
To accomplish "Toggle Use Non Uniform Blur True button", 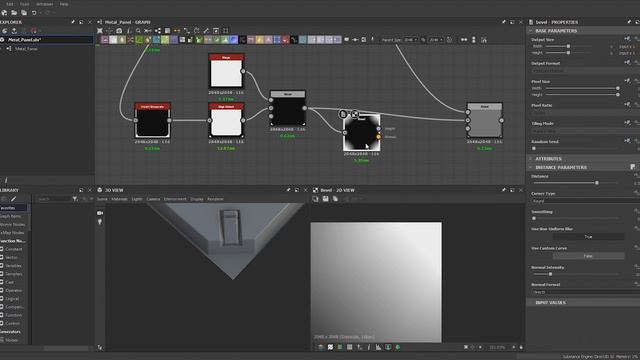I will click(x=588, y=237).
